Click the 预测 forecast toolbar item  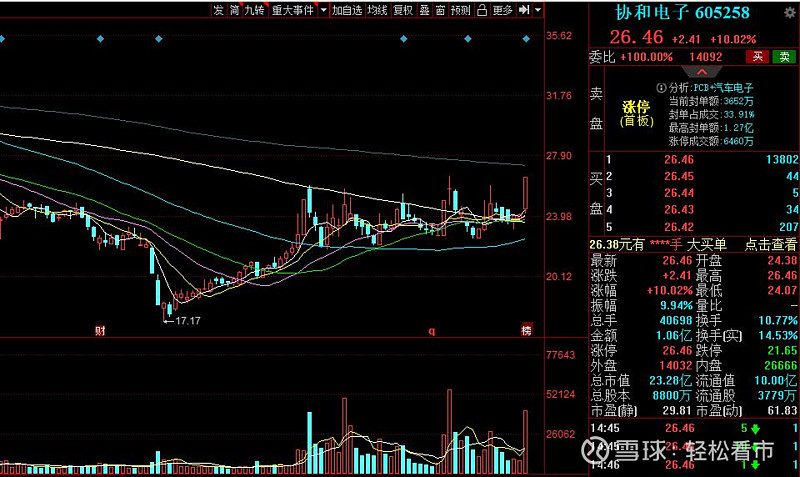coord(460,10)
